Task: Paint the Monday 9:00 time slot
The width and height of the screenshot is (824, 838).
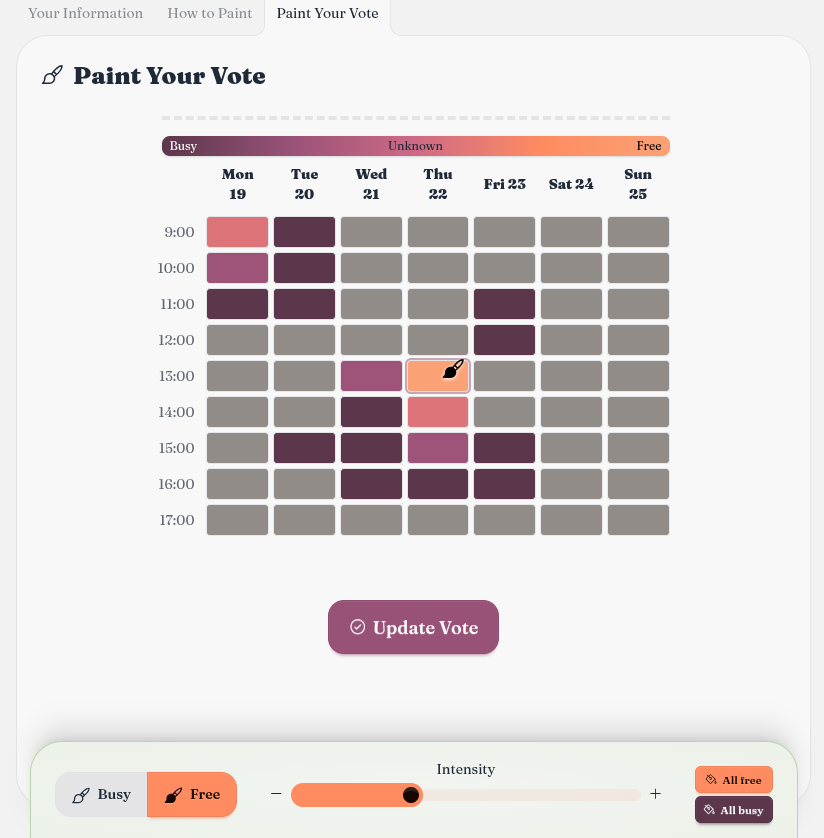Action: 238,232
